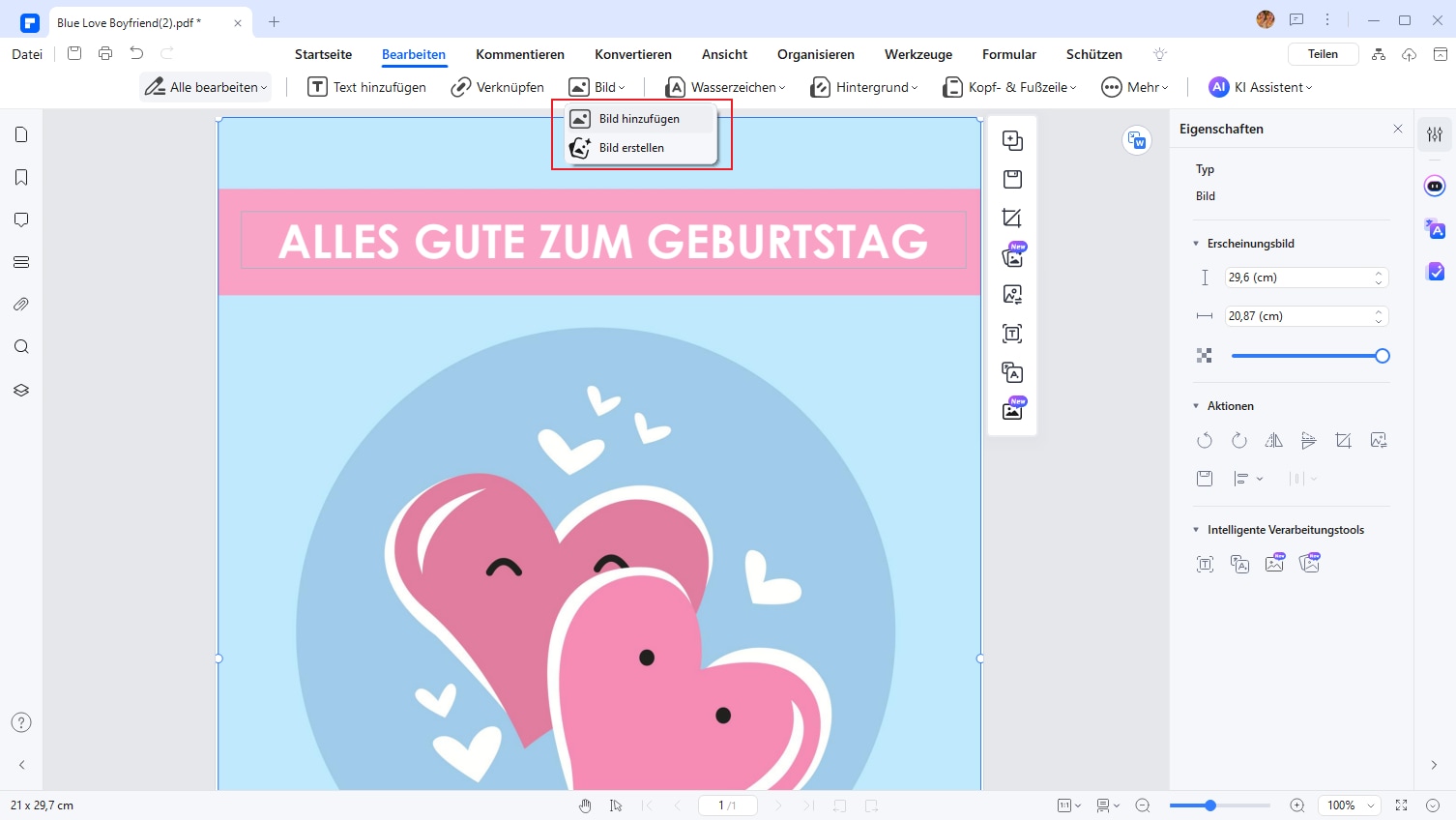Image resolution: width=1456 pixels, height=820 pixels.
Task: Collapse Intelligente Verarbeitungstools section
Action: coord(1196,530)
